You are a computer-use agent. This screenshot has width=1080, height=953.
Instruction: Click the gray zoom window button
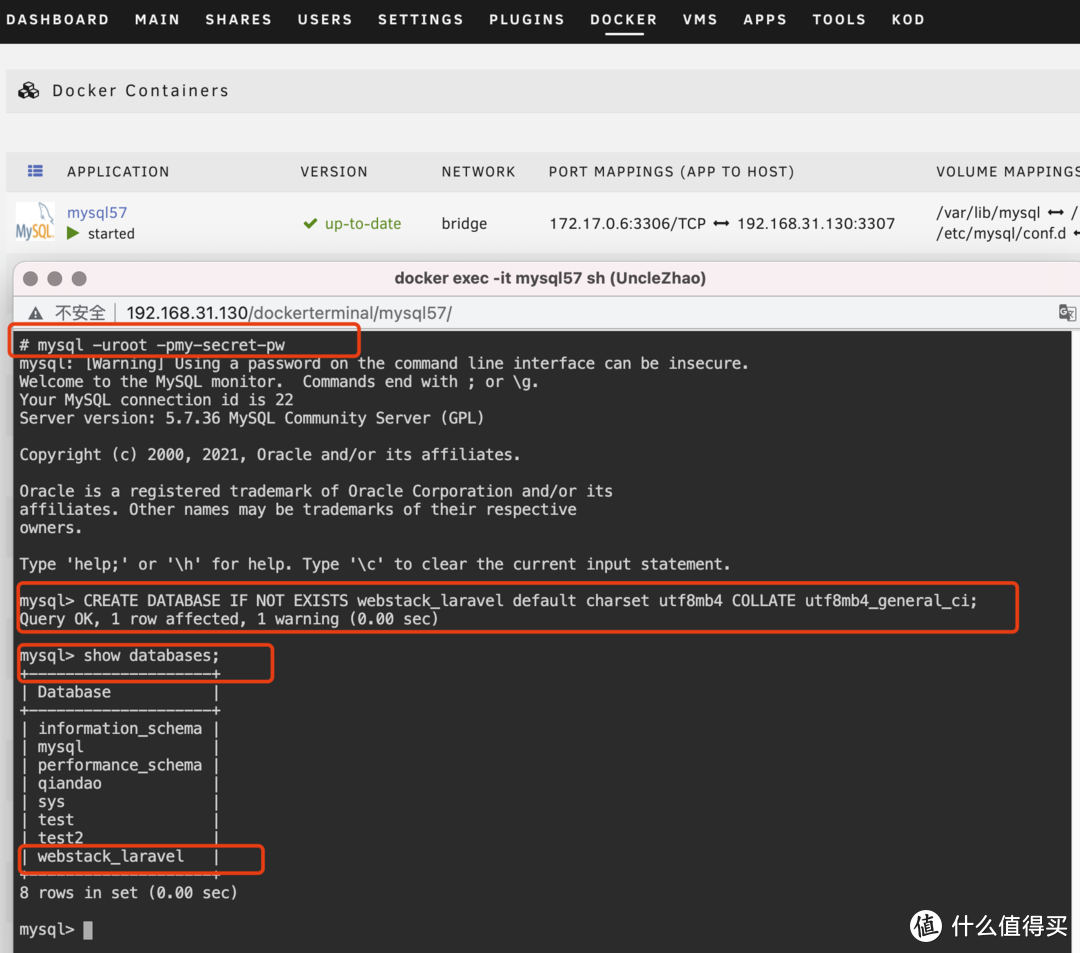[79, 279]
